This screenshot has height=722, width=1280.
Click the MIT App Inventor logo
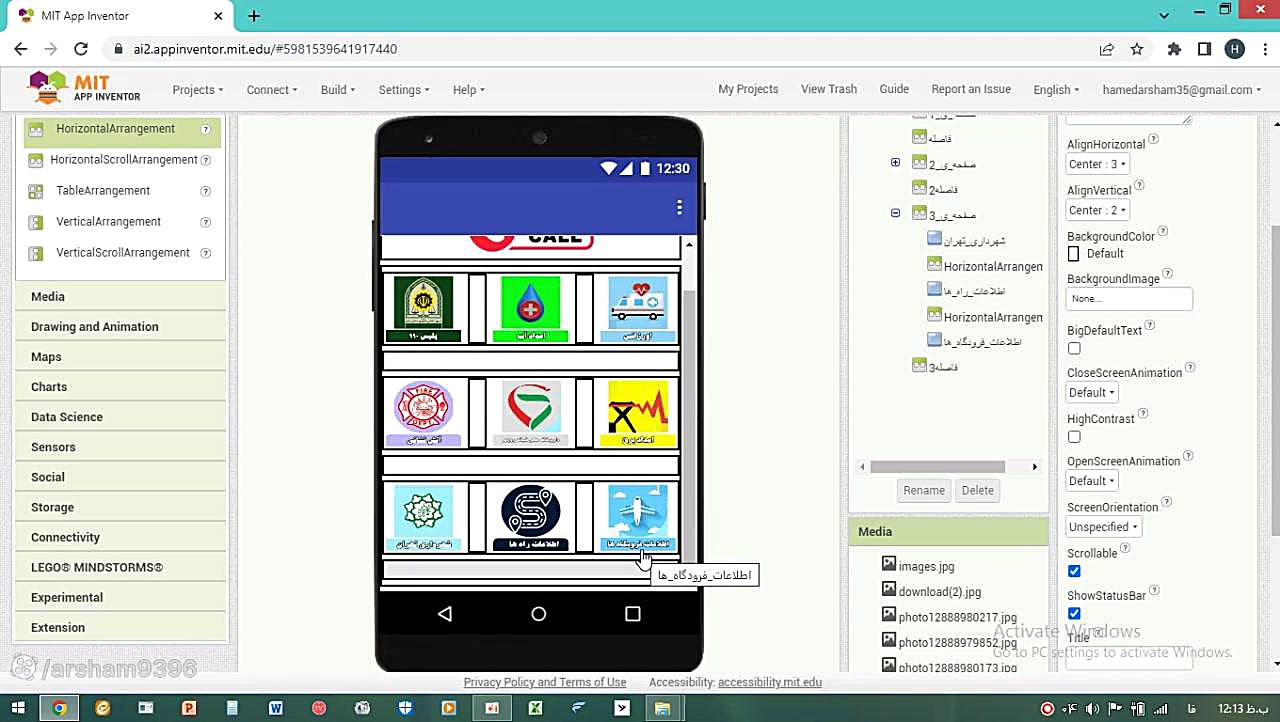(84, 89)
